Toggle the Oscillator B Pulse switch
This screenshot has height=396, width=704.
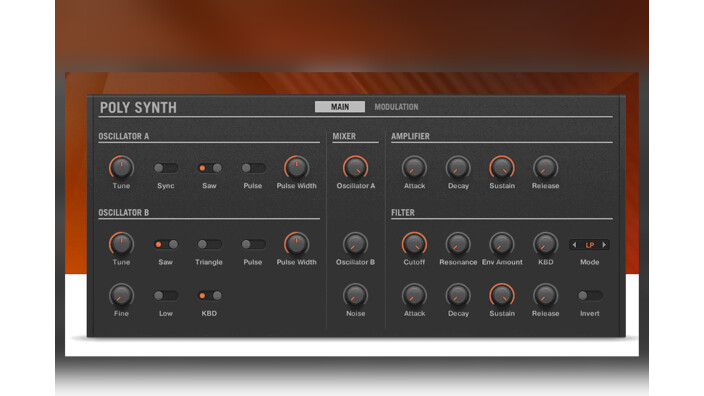pyautogui.click(x=253, y=244)
